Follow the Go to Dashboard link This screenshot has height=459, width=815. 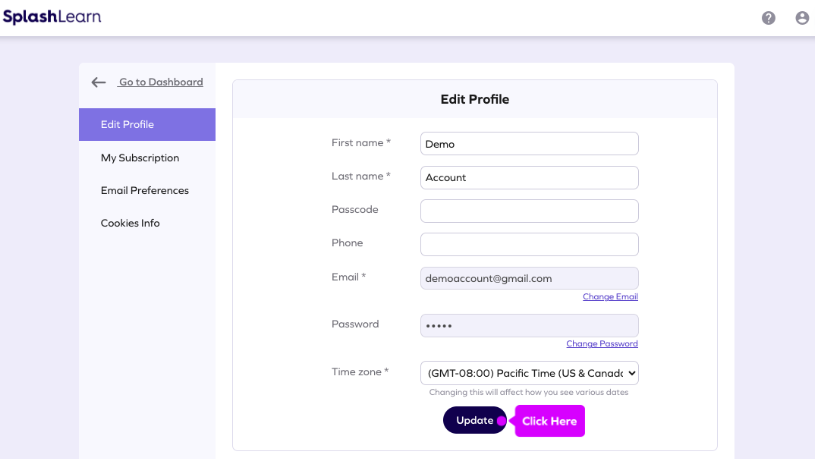click(x=161, y=82)
